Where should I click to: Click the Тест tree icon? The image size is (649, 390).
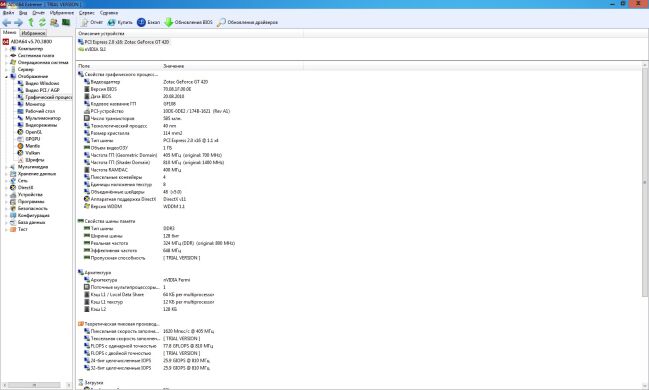pyautogui.click(x=13, y=229)
